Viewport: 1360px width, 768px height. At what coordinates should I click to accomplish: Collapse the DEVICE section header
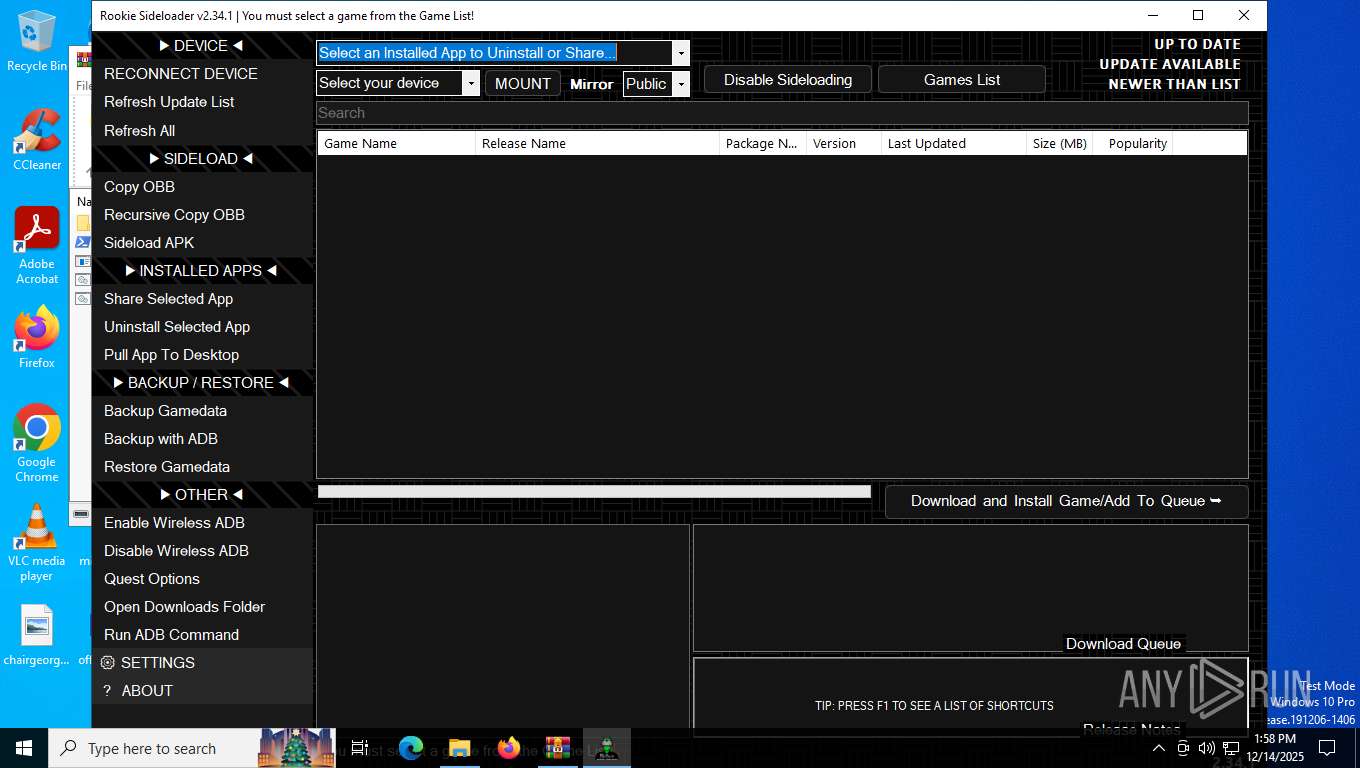point(202,46)
